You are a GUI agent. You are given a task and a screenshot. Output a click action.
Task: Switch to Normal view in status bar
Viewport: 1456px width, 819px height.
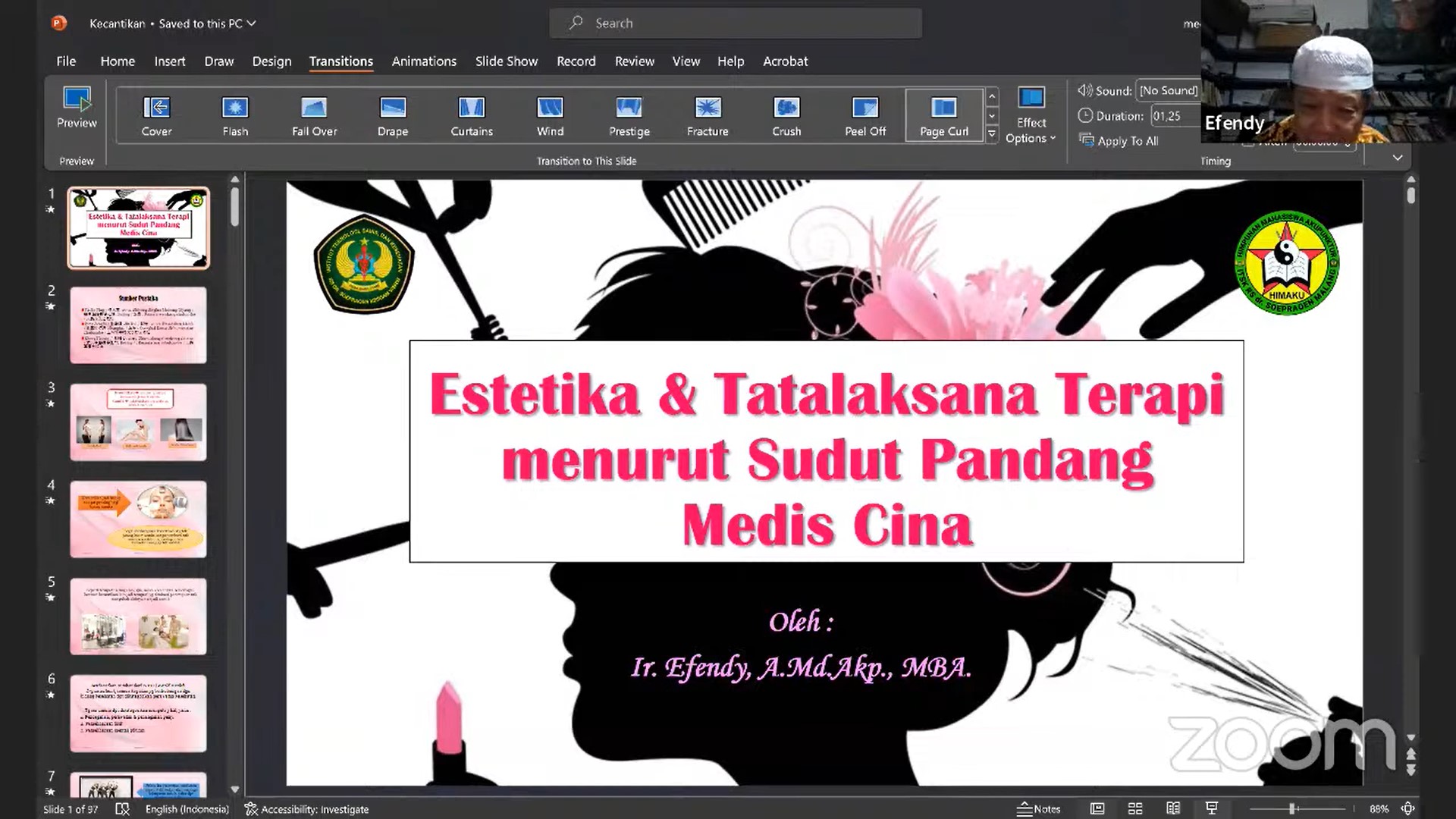1097,808
